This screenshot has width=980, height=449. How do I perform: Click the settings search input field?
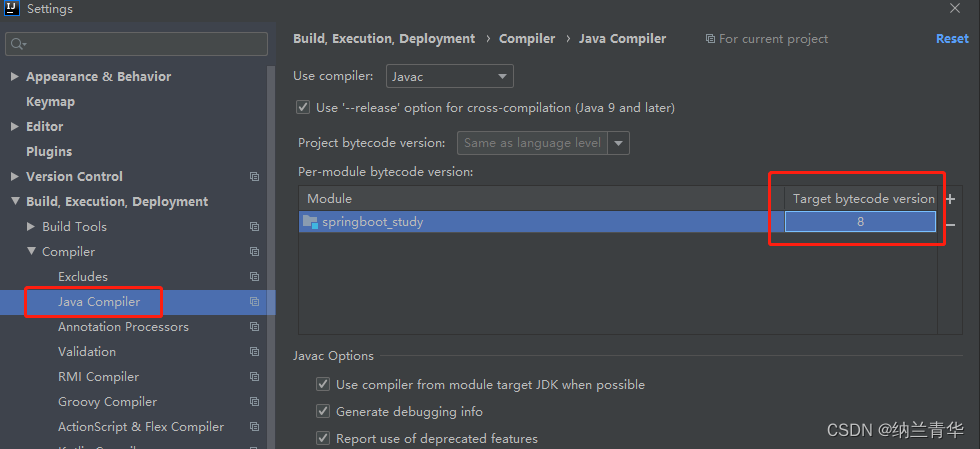tap(136, 44)
